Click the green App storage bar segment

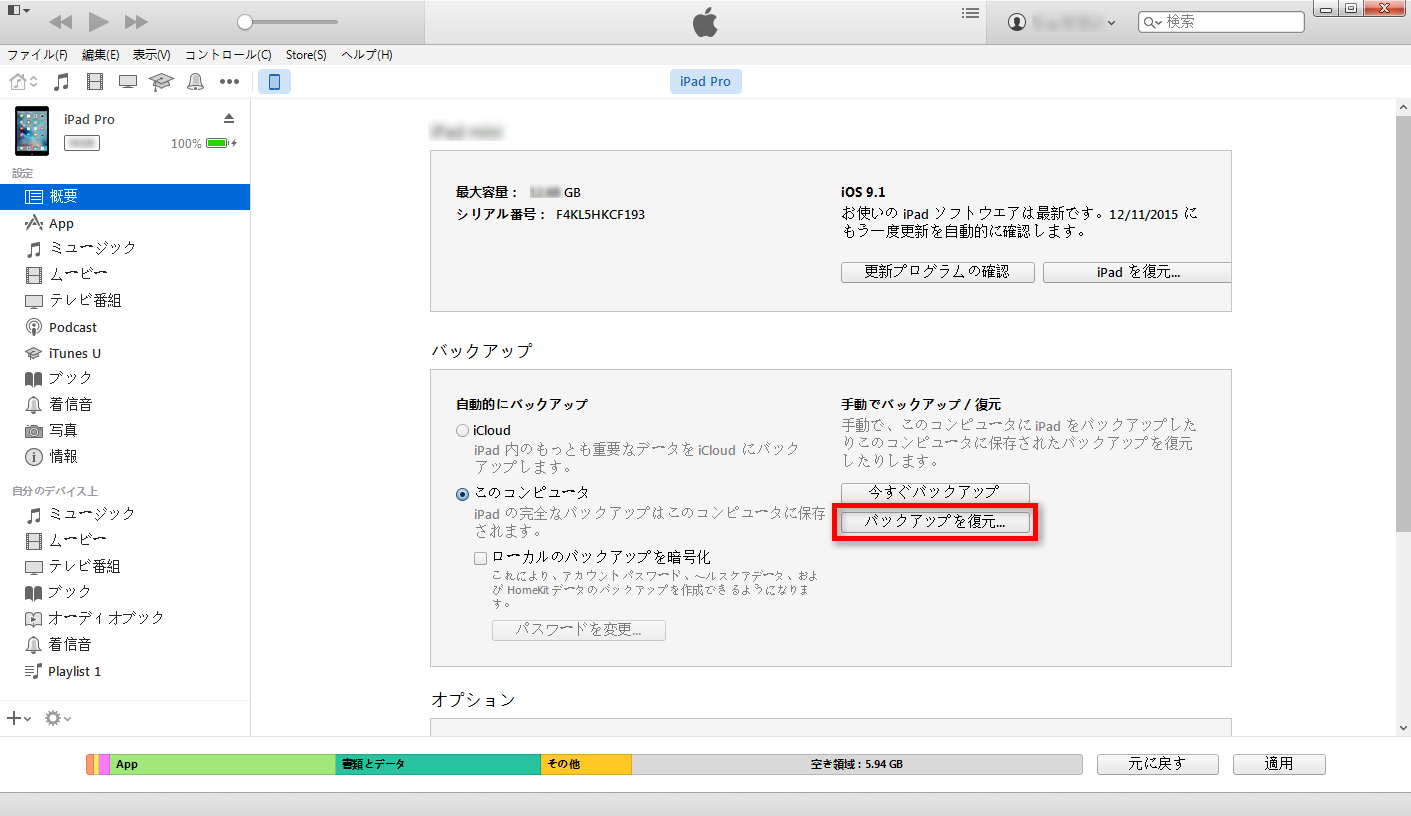(x=222, y=764)
